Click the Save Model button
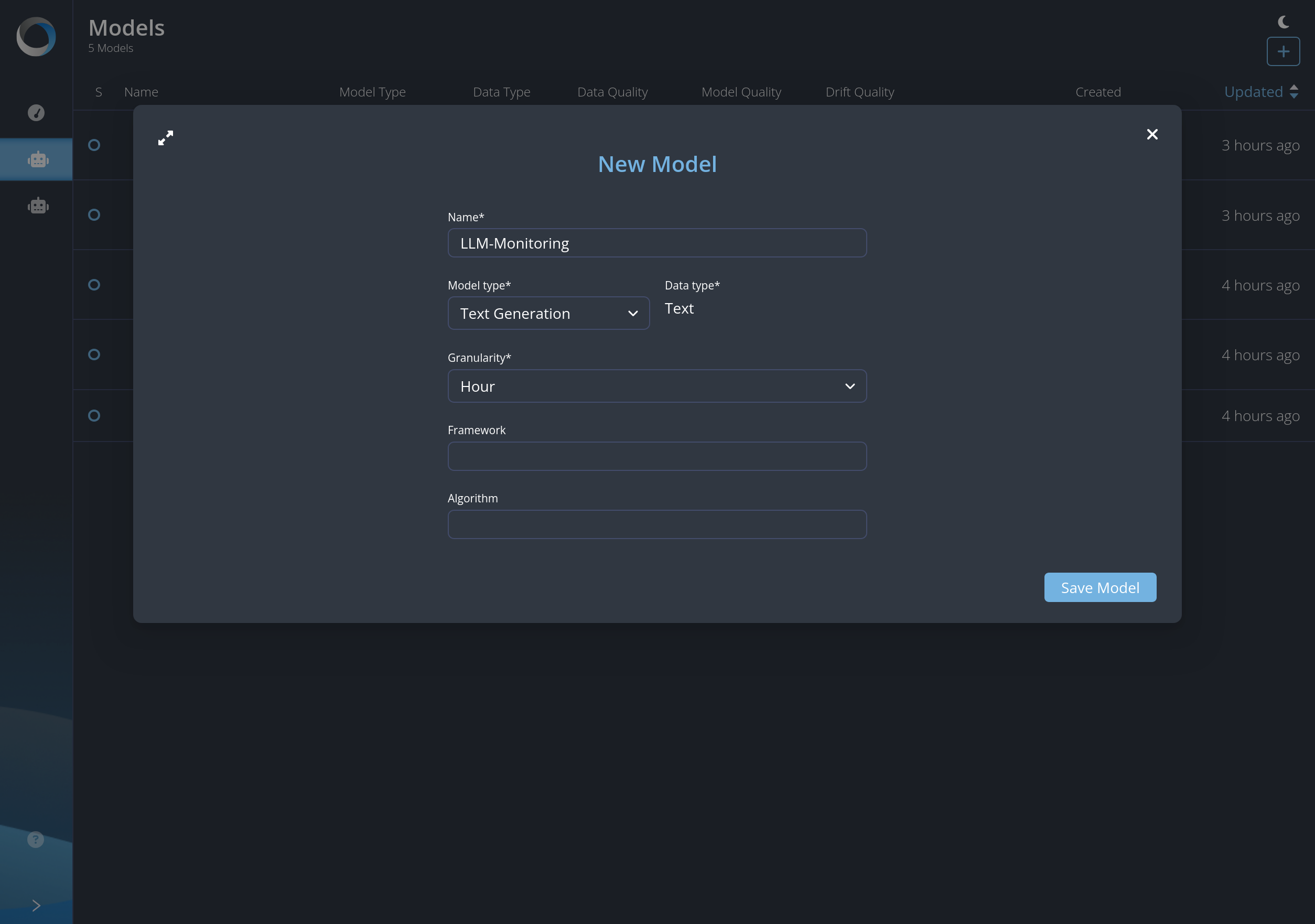 tap(1100, 587)
